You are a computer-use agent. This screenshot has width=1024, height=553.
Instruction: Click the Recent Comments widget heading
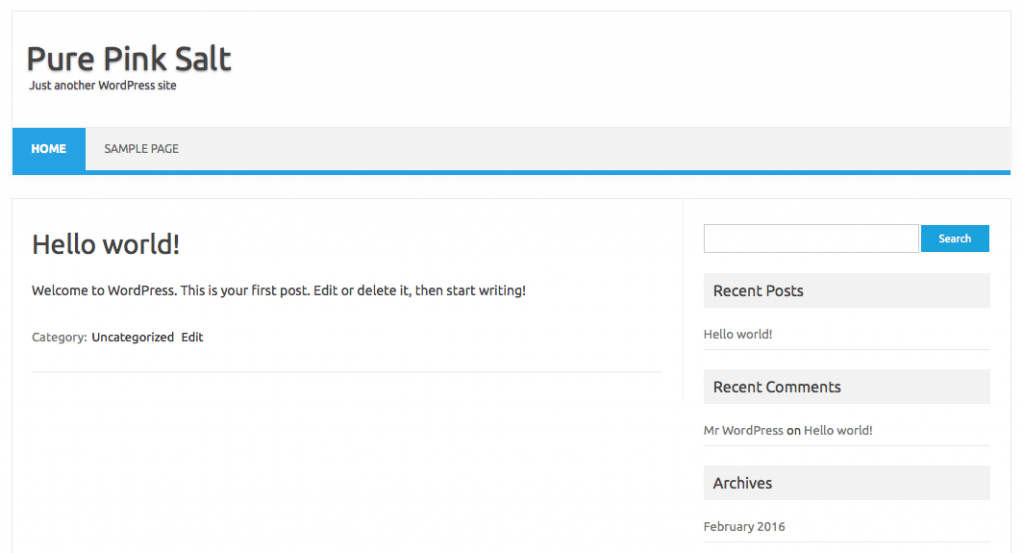tap(847, 387)
